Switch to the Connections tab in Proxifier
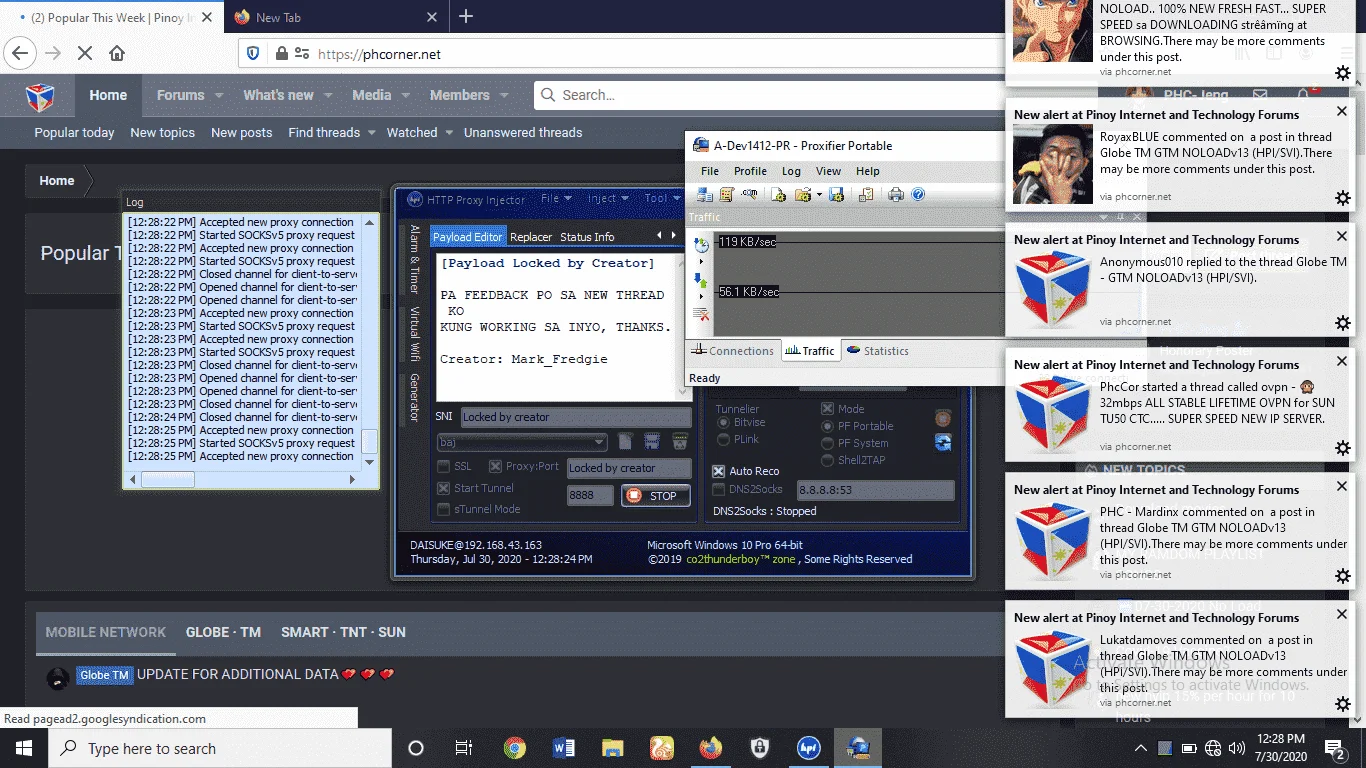 [x=733, y=351]
